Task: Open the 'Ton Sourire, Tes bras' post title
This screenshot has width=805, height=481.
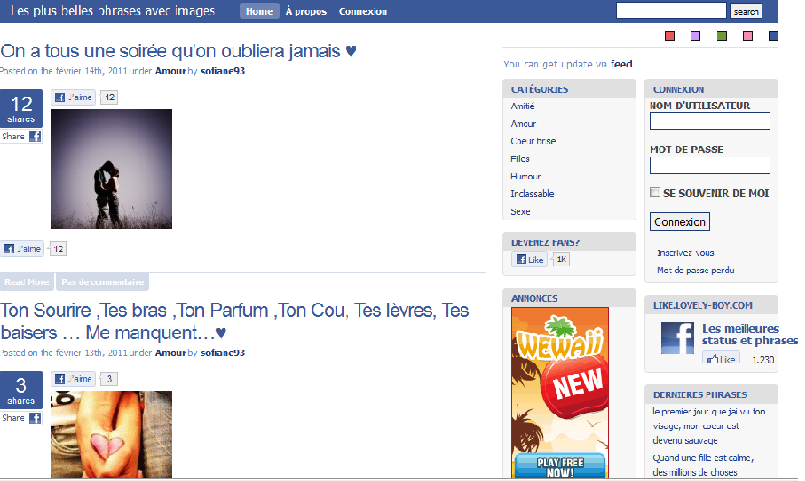Action: 235,321
